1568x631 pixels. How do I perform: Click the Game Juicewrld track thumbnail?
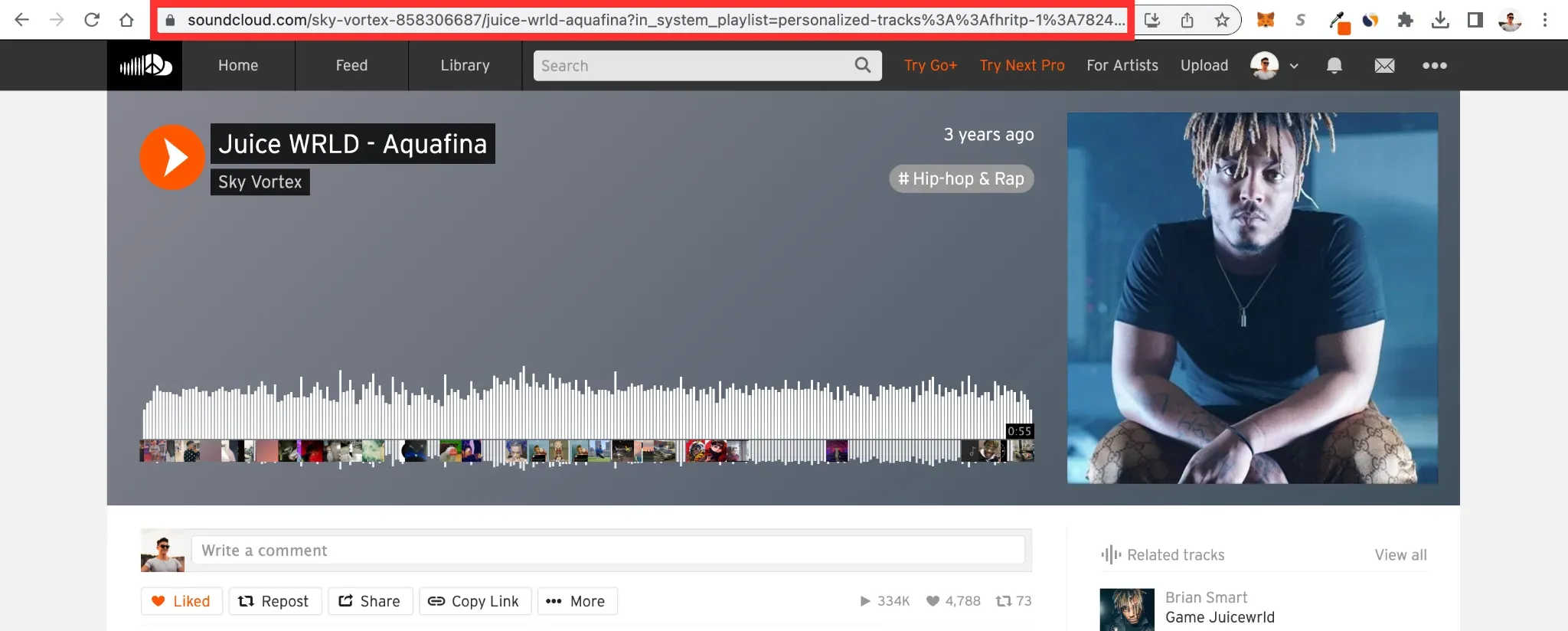(x=1127, y=610)
